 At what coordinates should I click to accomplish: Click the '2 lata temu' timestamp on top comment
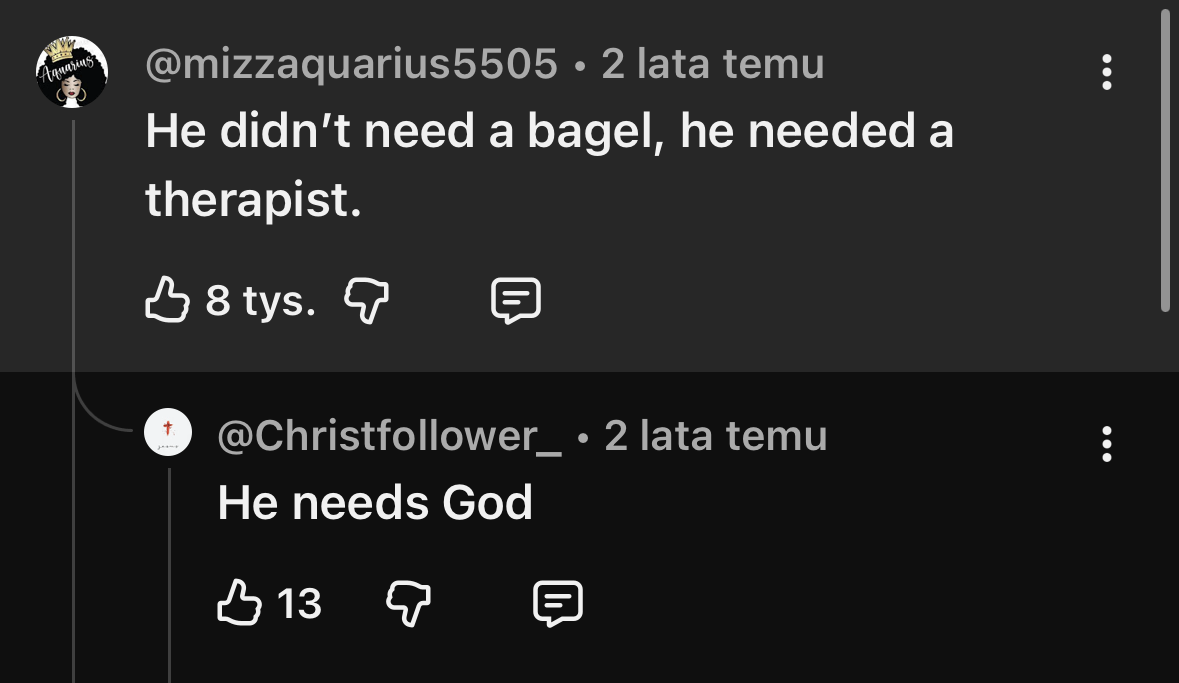coord(713,63)
